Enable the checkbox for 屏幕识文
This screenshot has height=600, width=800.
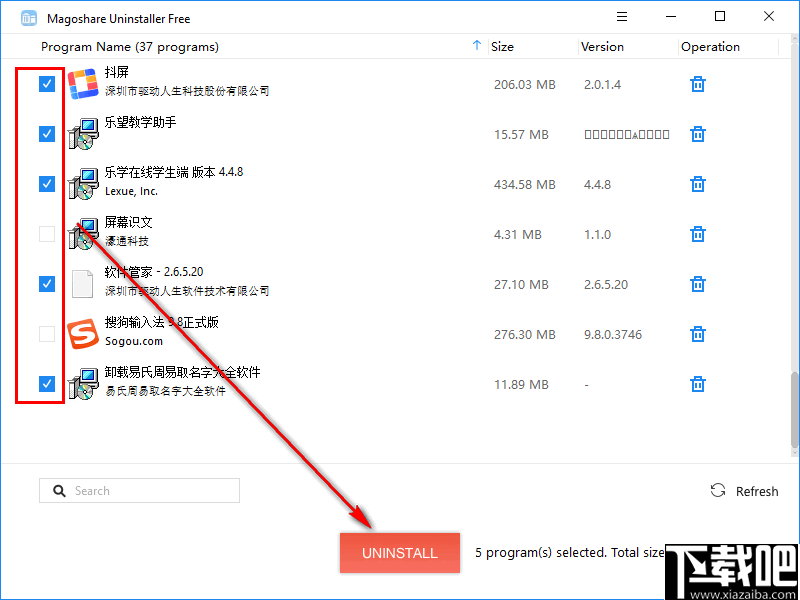(x=46, y=233)
